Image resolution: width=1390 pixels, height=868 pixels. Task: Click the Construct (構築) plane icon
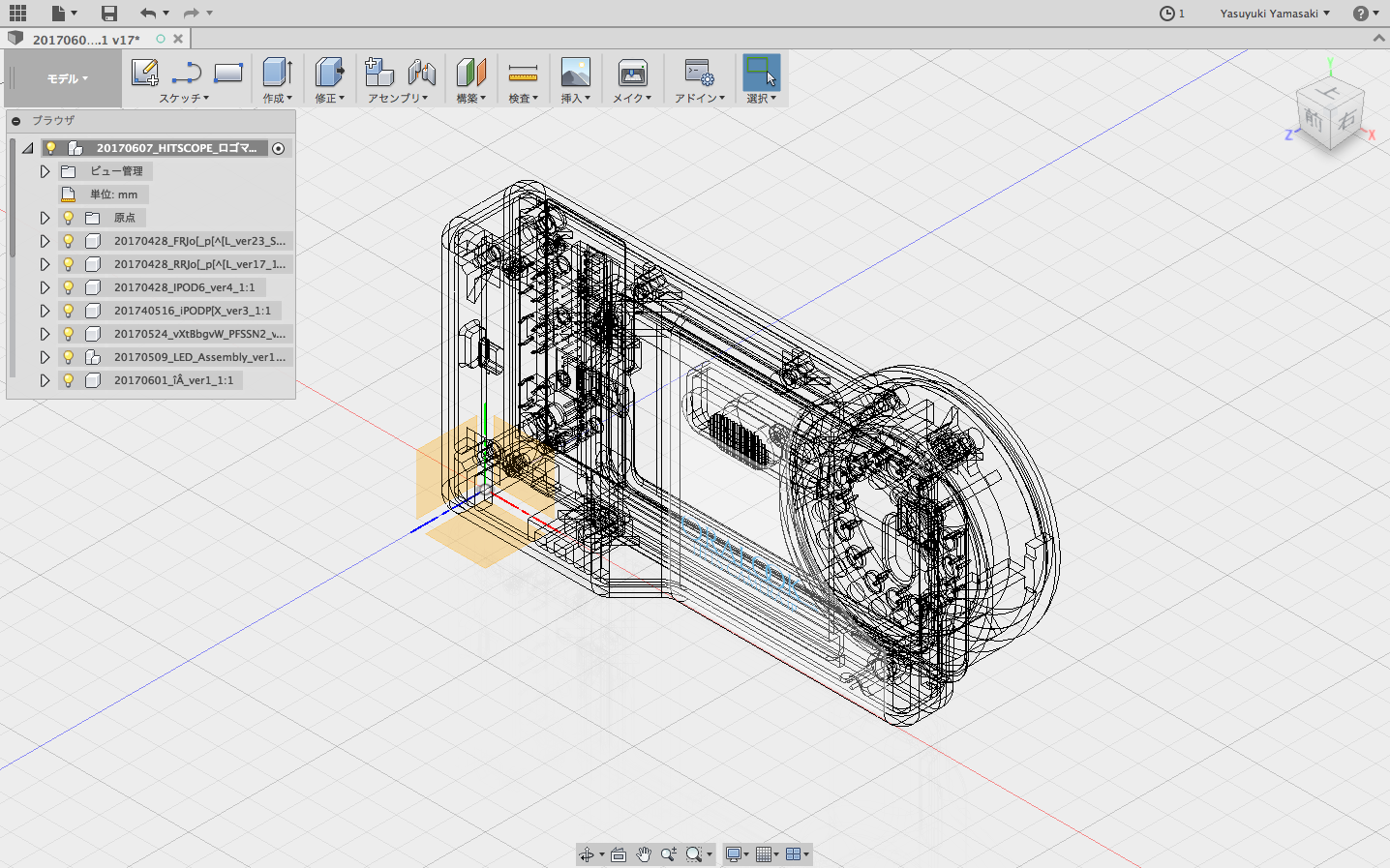click(470, 73)
